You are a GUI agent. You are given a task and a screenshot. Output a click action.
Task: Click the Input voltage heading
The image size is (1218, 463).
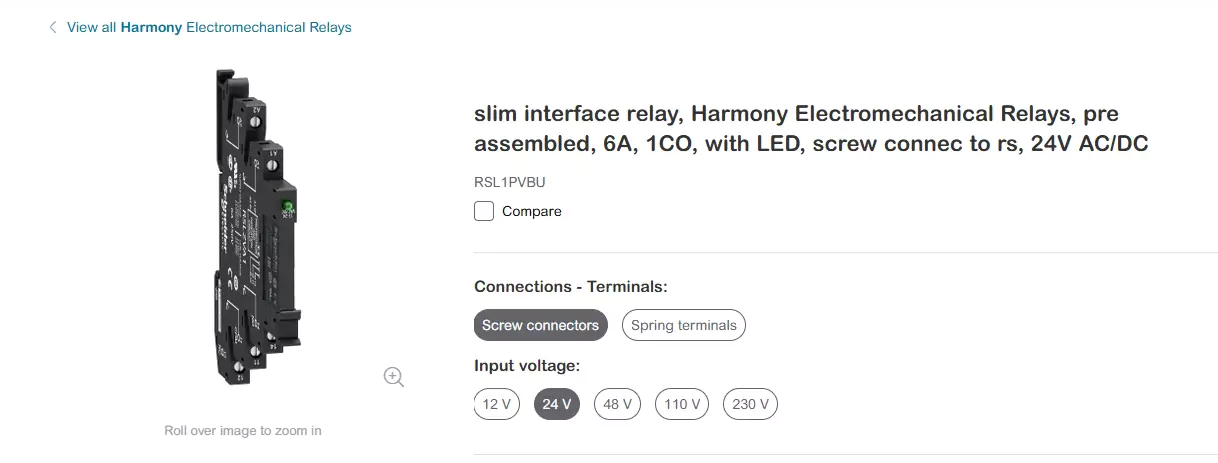point(527,366)
